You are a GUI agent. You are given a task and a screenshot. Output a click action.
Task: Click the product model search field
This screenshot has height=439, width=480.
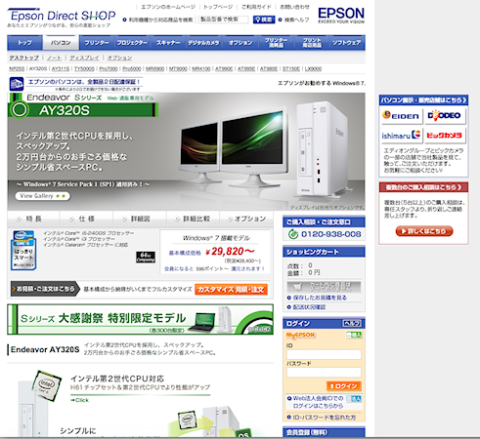coord(223,20)
